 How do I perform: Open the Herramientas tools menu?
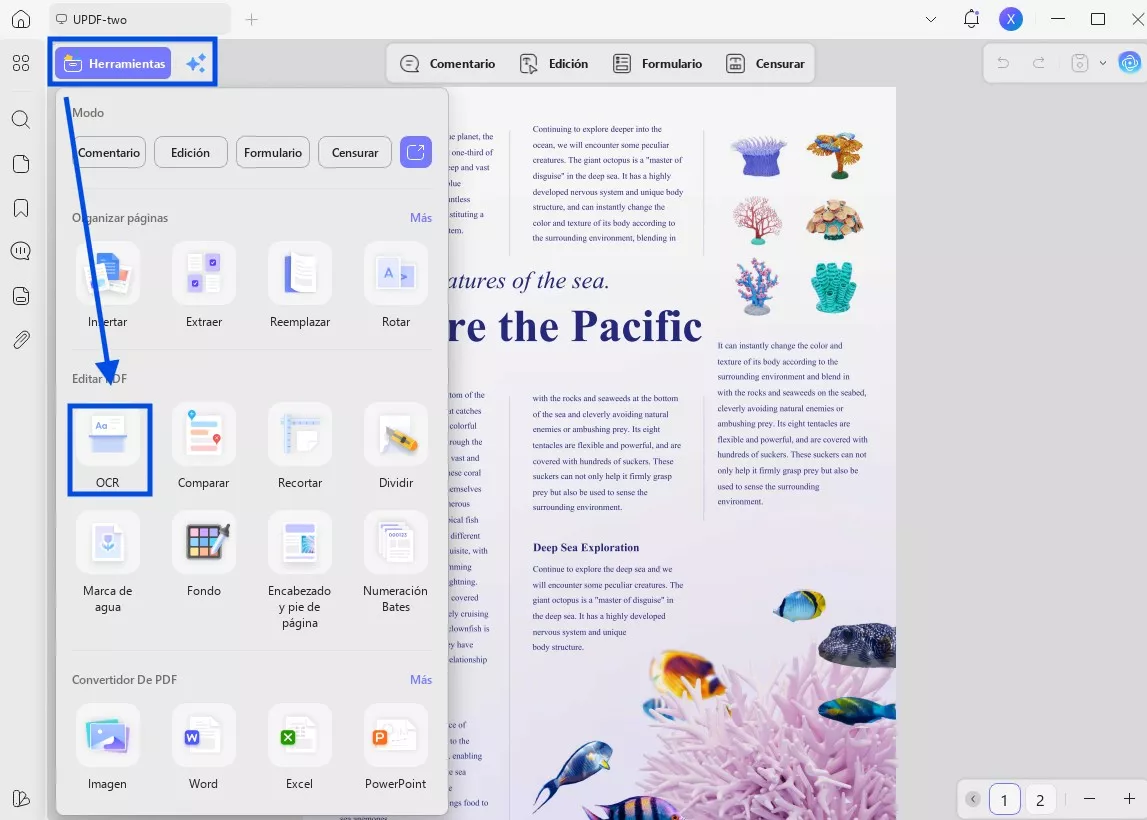pyautogui.click(x=113, y=64)
